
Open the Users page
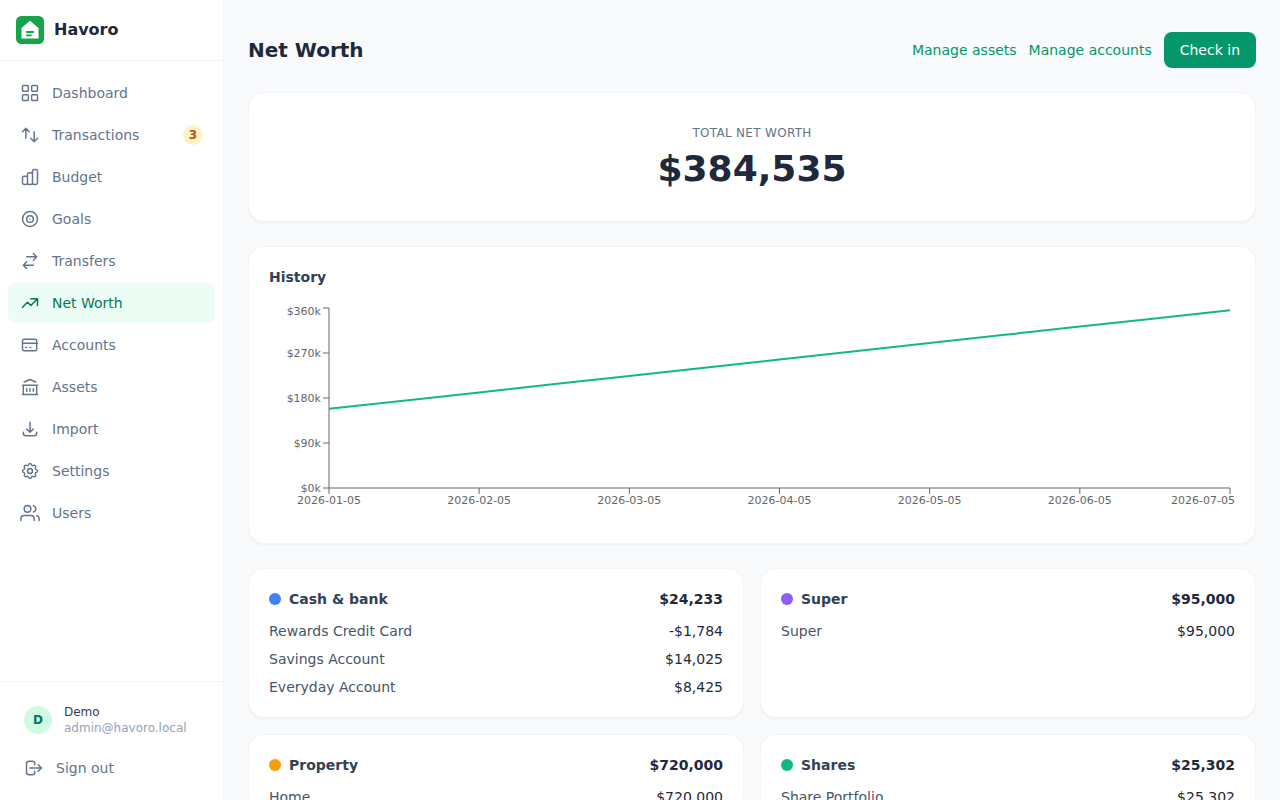[111, 513]
